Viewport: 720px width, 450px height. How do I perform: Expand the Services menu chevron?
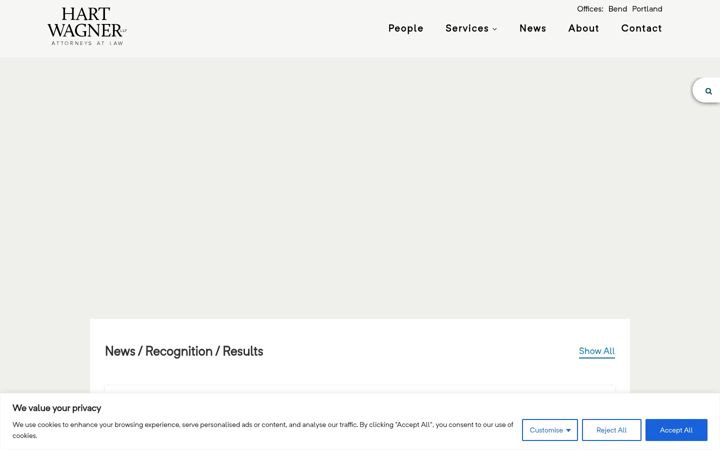click(x=495, y=29)
